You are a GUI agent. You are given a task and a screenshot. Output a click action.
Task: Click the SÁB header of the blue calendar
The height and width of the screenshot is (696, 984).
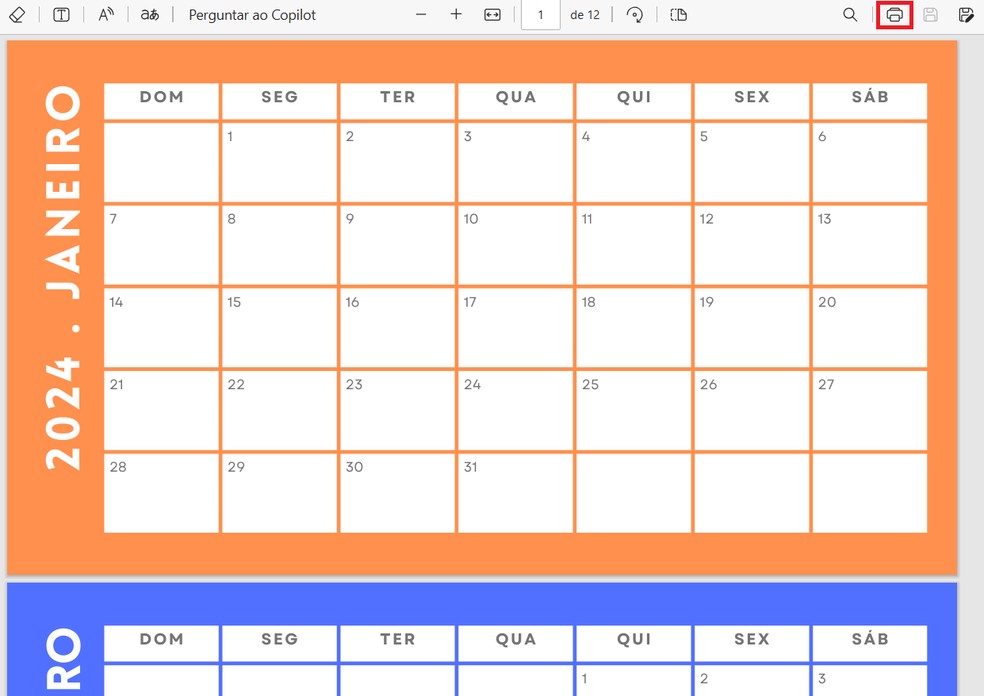click(869, 640)
